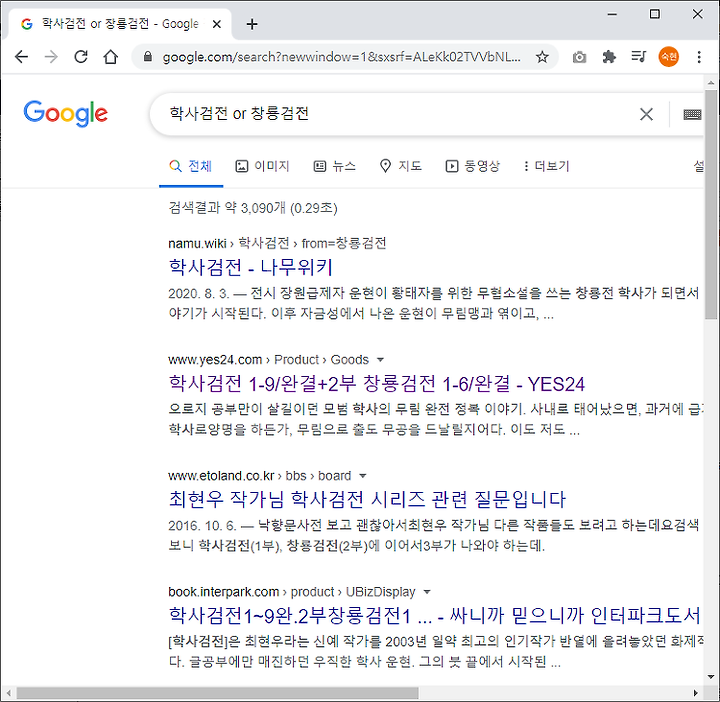The image size is (720, 702).
Task: Open the 인터파크도서 학사검전1~9완 result
Action: [434, 616]
